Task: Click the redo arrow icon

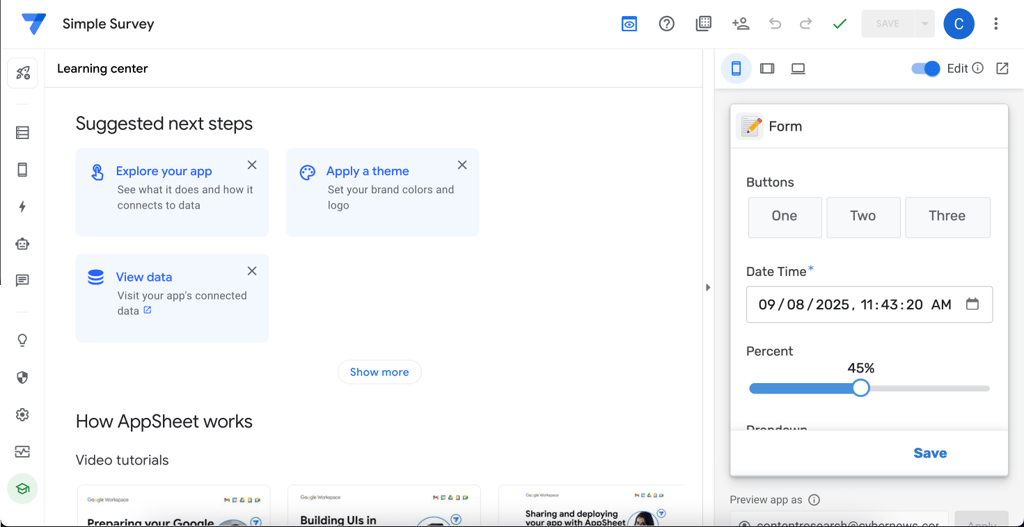Action: click(806, 24)
